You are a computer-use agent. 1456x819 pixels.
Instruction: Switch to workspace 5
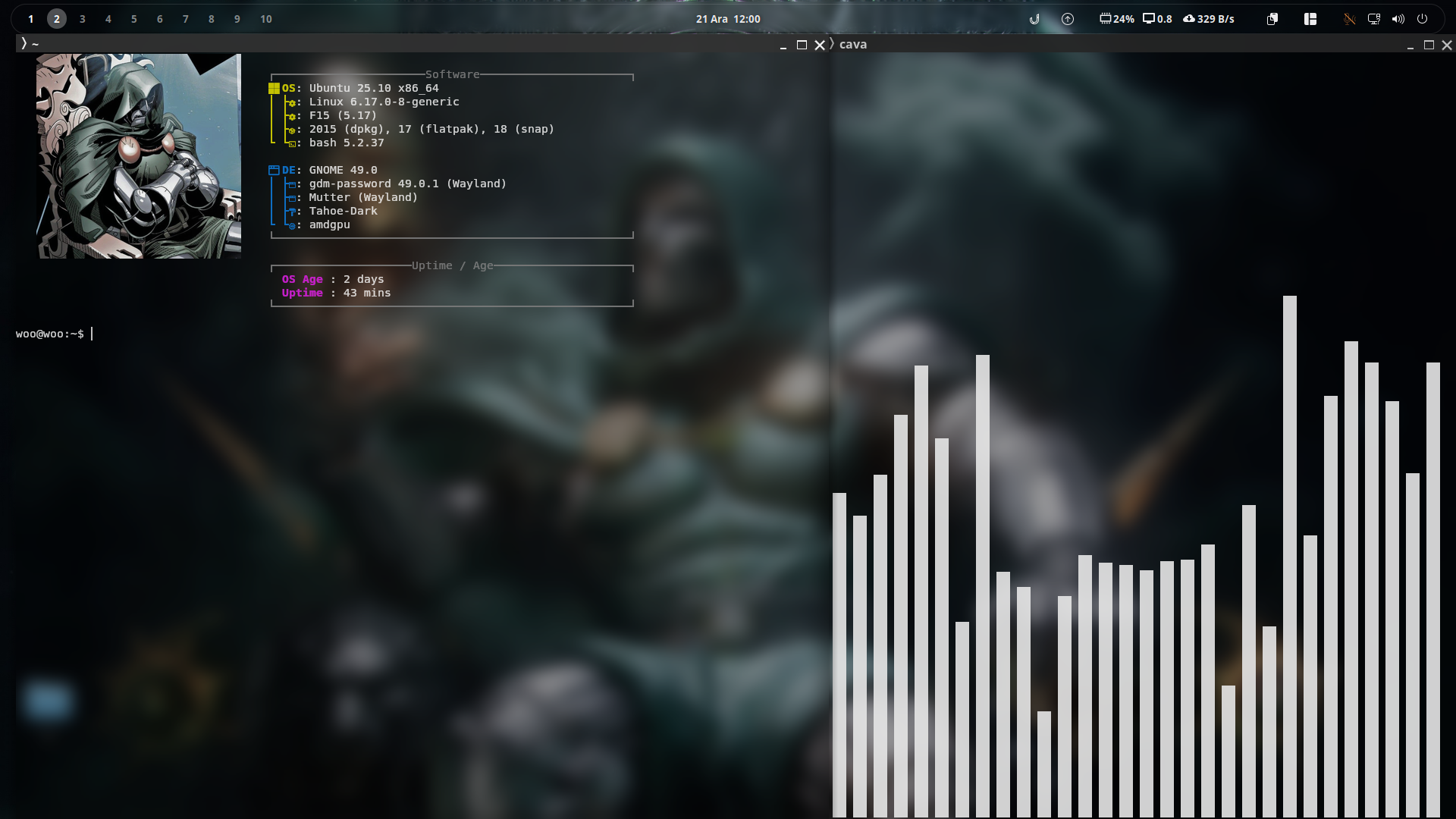pos(134,19)
